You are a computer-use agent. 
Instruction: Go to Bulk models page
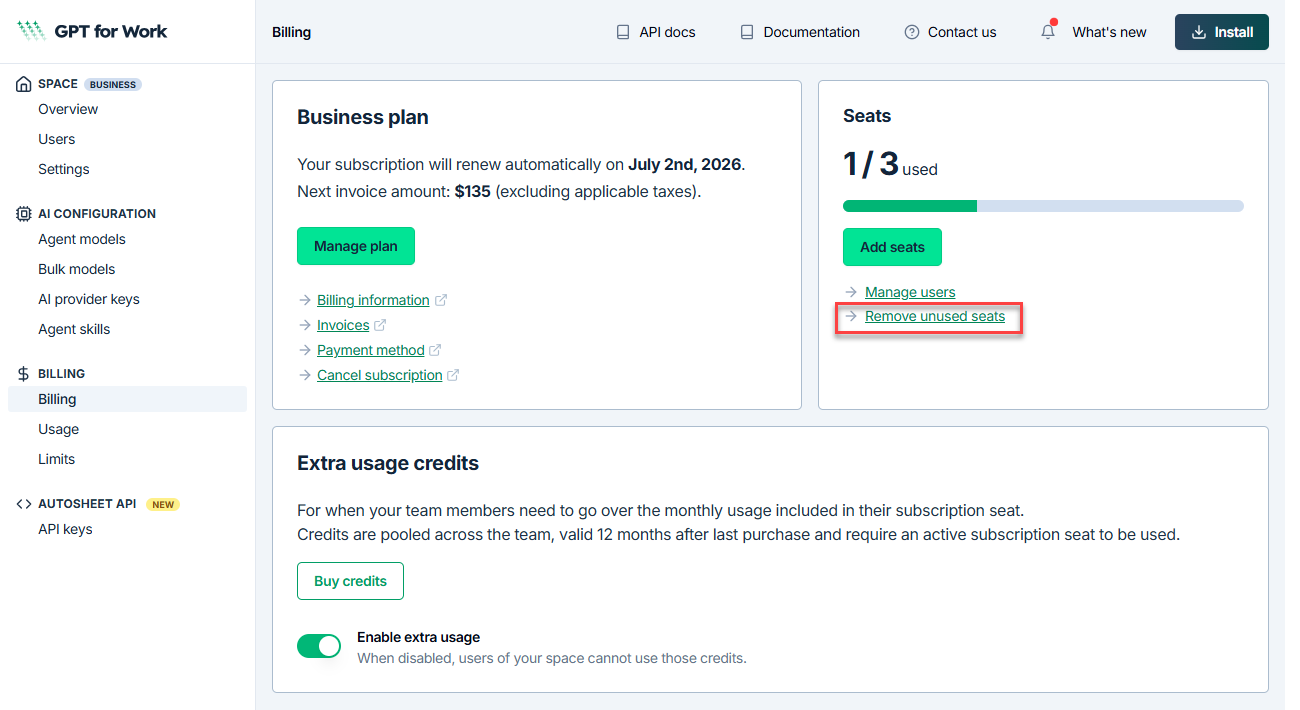point(77,269)
